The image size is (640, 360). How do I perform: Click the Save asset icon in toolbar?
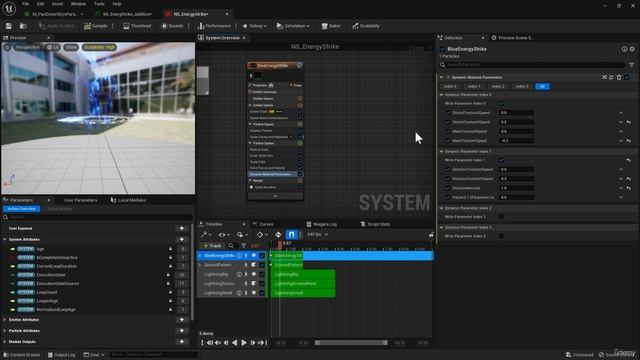click(x=9, y=26)
